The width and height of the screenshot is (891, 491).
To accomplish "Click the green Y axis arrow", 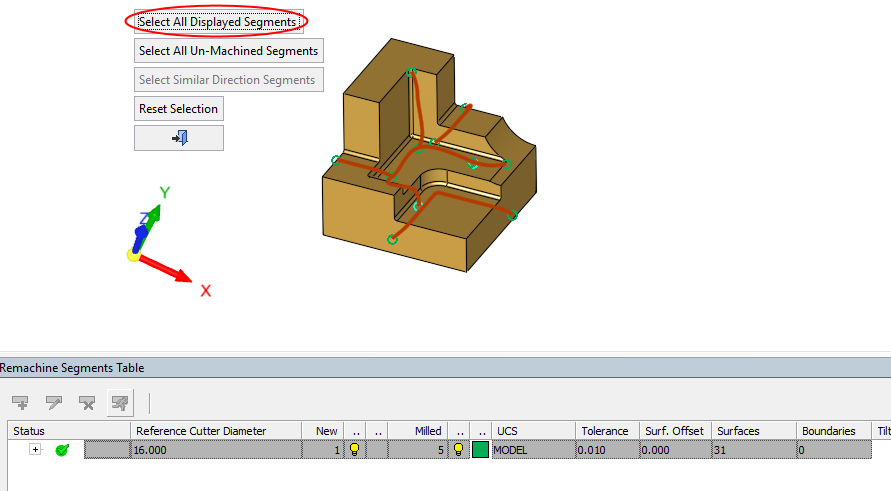I will point(157,212).
